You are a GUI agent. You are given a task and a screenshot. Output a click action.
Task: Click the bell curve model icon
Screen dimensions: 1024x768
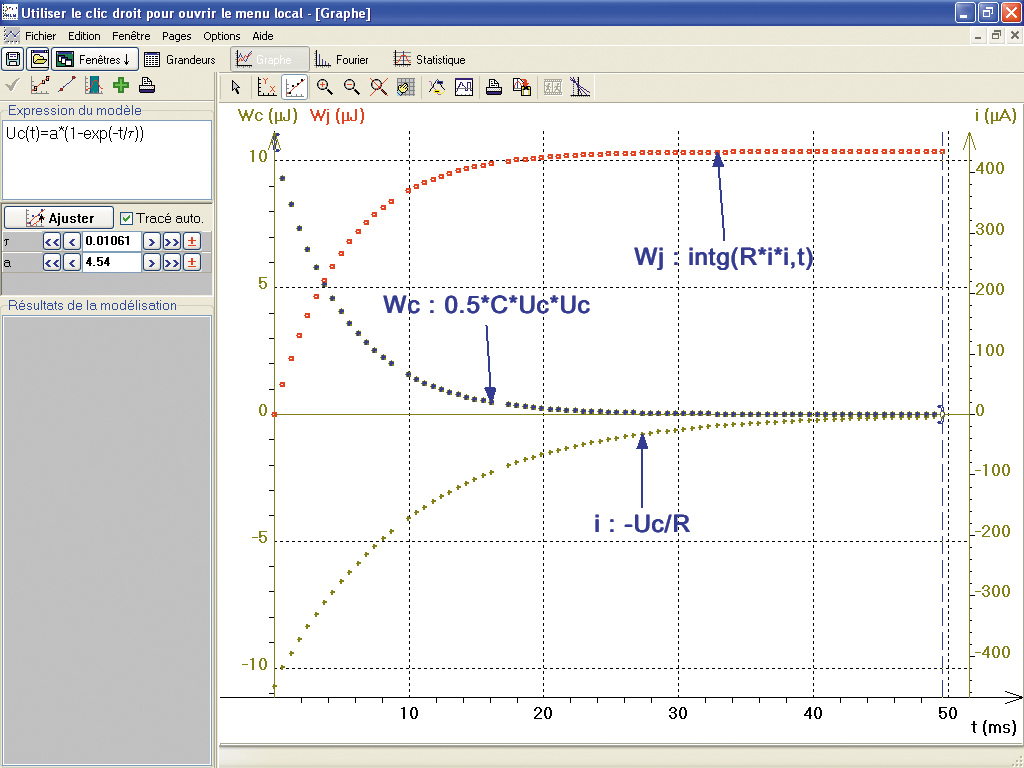click(x=93, y=85)
